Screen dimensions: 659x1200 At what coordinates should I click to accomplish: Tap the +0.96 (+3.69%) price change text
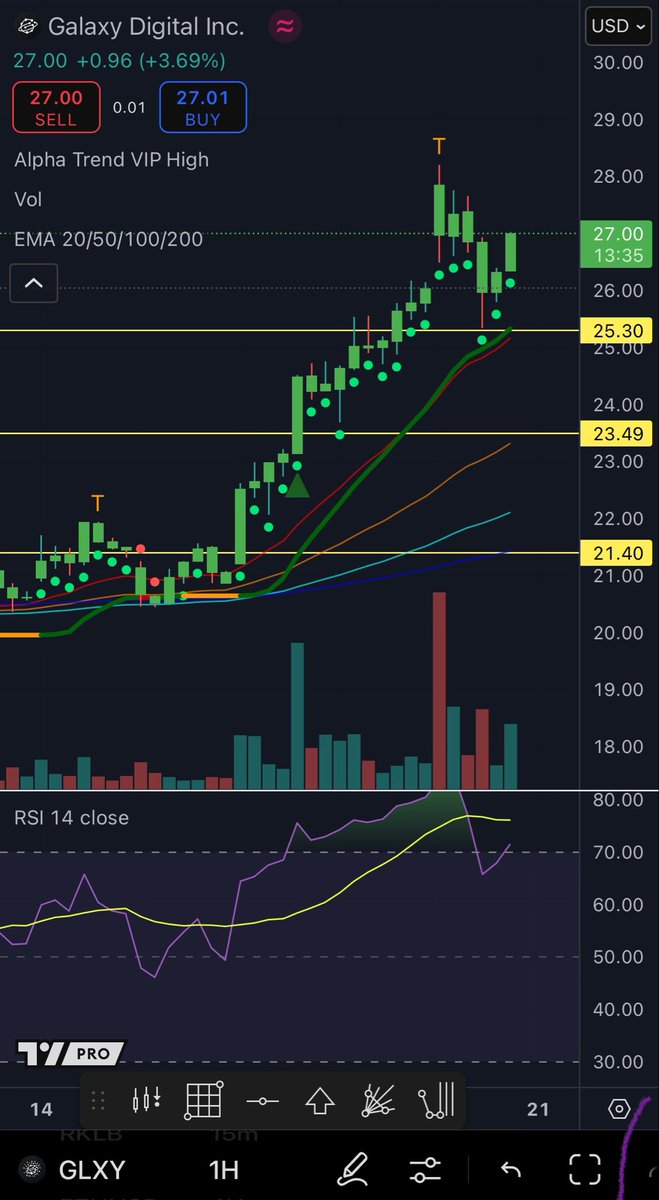151,61
